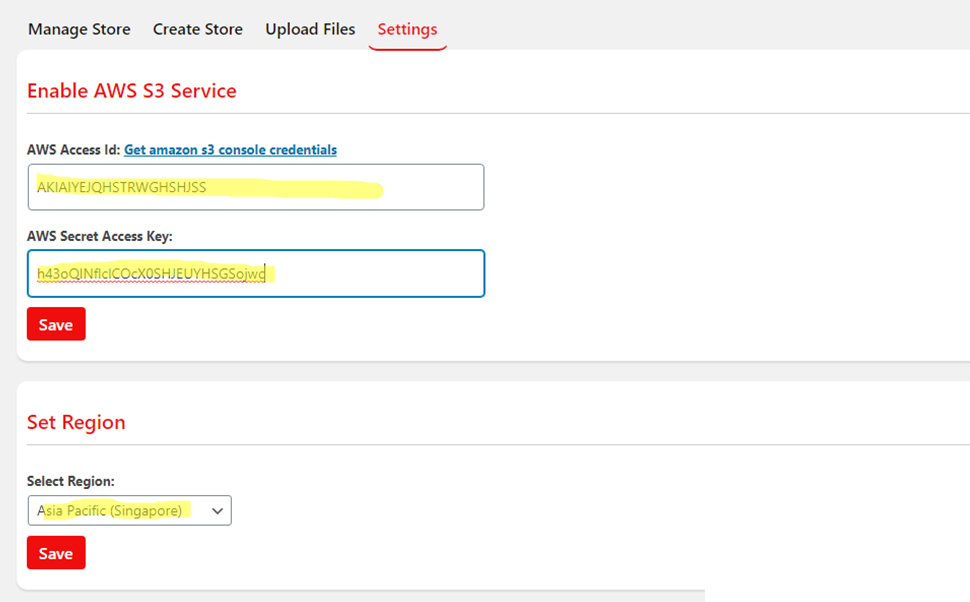Click the AWS Access Id input field
Viewport: 970px width, 602px height.
pyautogui.click(x=256, y=187)
